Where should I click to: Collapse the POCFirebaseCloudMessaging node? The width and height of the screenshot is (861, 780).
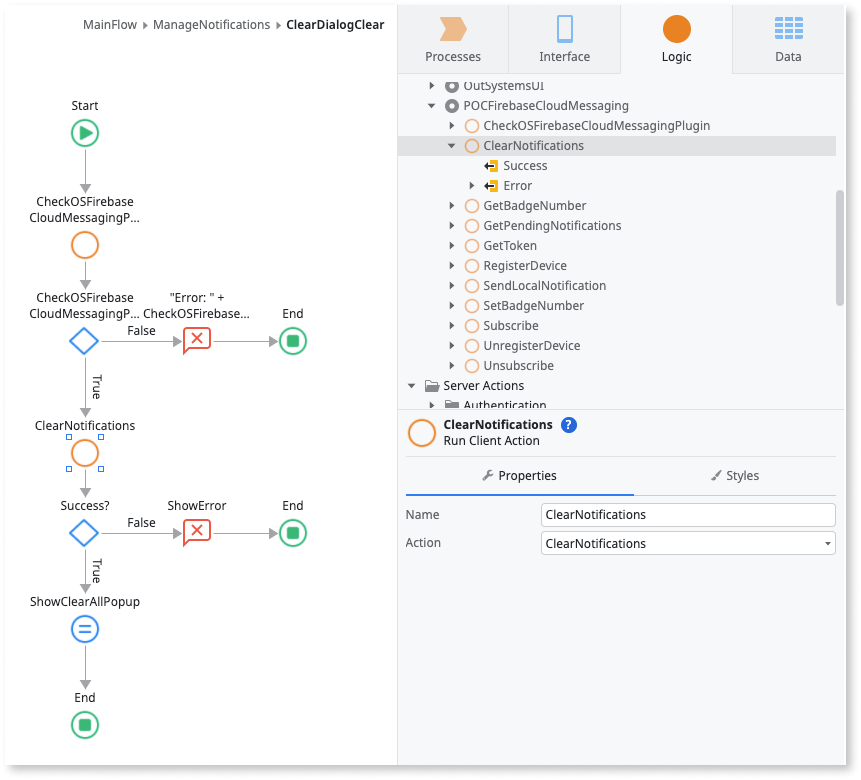coord(432,105)
